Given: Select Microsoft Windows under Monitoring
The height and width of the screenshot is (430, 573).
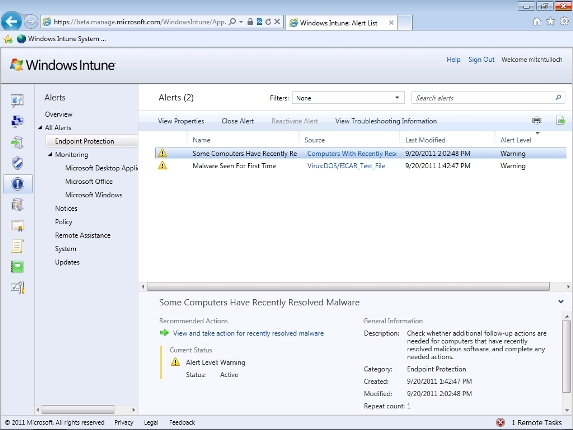Looking at the screenshot, I should click(94, 195).
